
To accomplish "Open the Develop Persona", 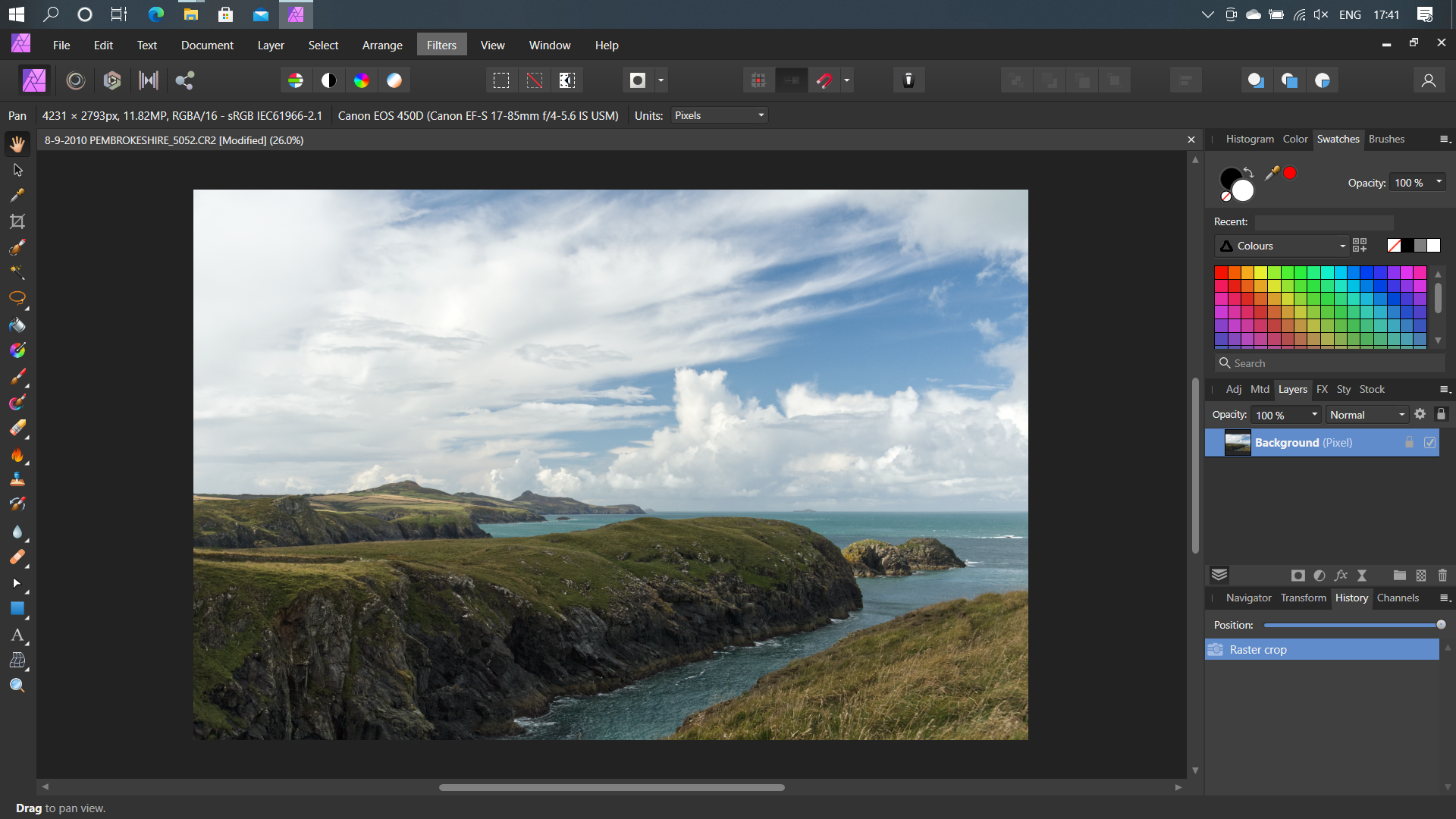I will click(112, 80).
